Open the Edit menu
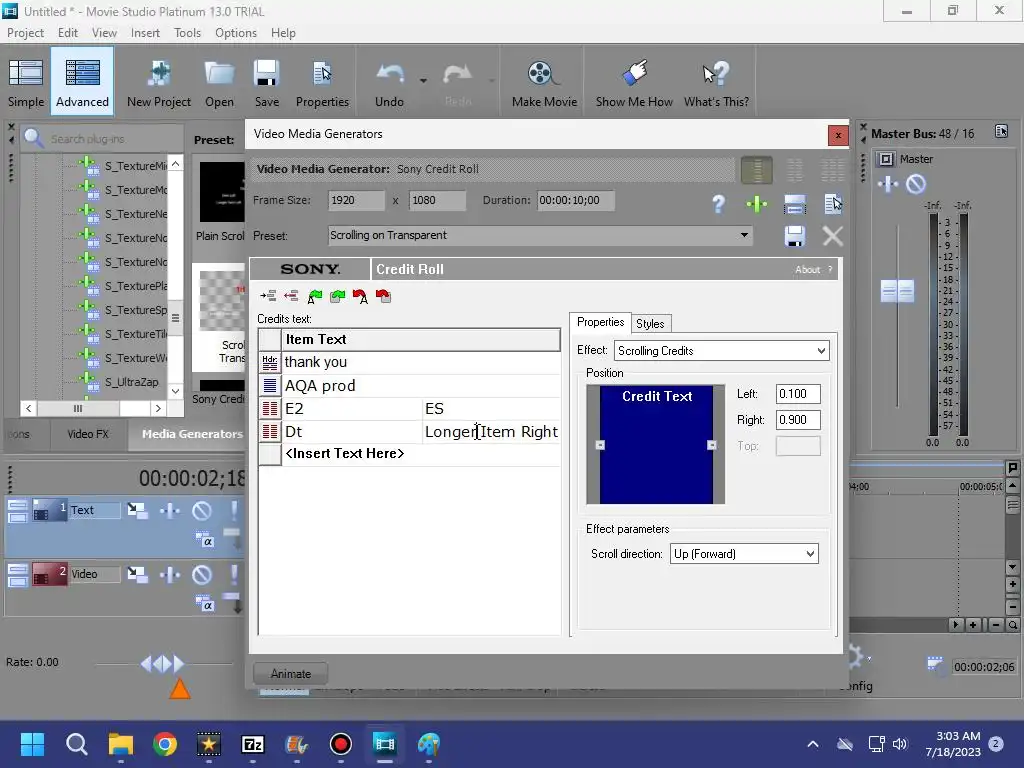Image resolution: width=1024 pixels, height=768 pixels. point(67,33)
